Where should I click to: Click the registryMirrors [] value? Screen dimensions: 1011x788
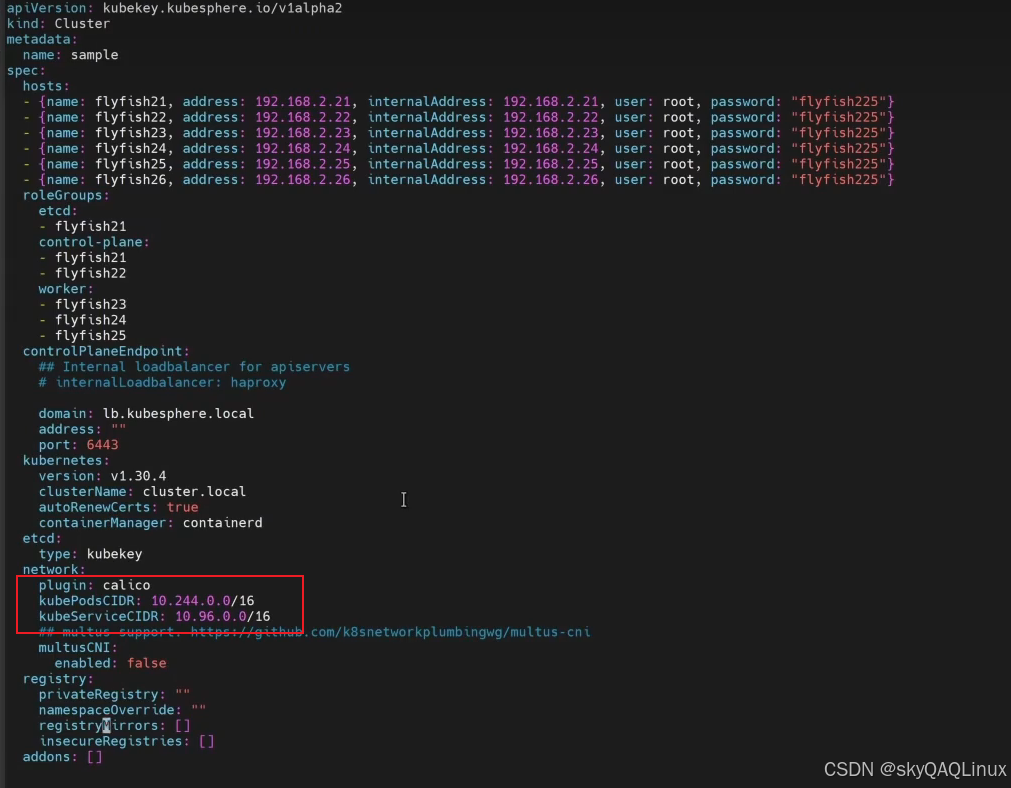(182, 725)
